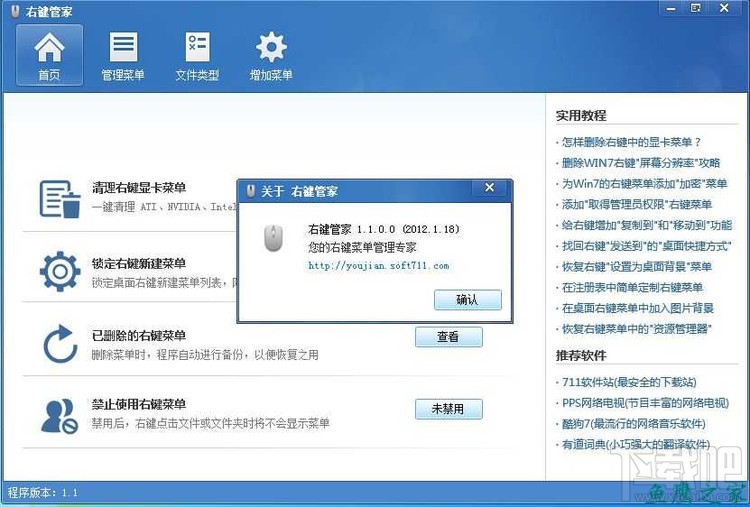Click the 右键管家 1.1.0.0 version text
The width and height of the screenshot is (750, 507).
point(384,229)
